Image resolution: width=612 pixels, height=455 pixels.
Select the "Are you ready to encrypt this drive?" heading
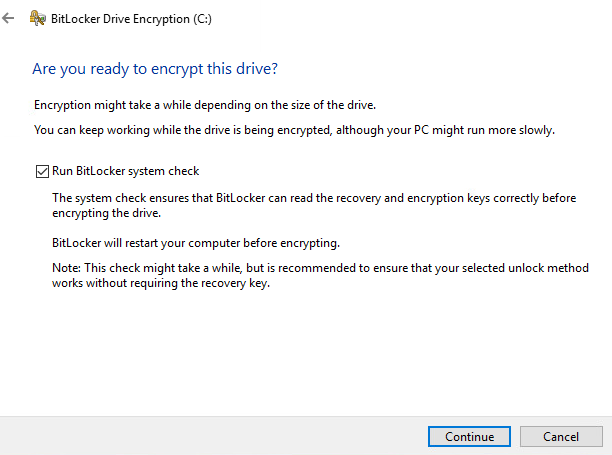click(x=155, y=69)
